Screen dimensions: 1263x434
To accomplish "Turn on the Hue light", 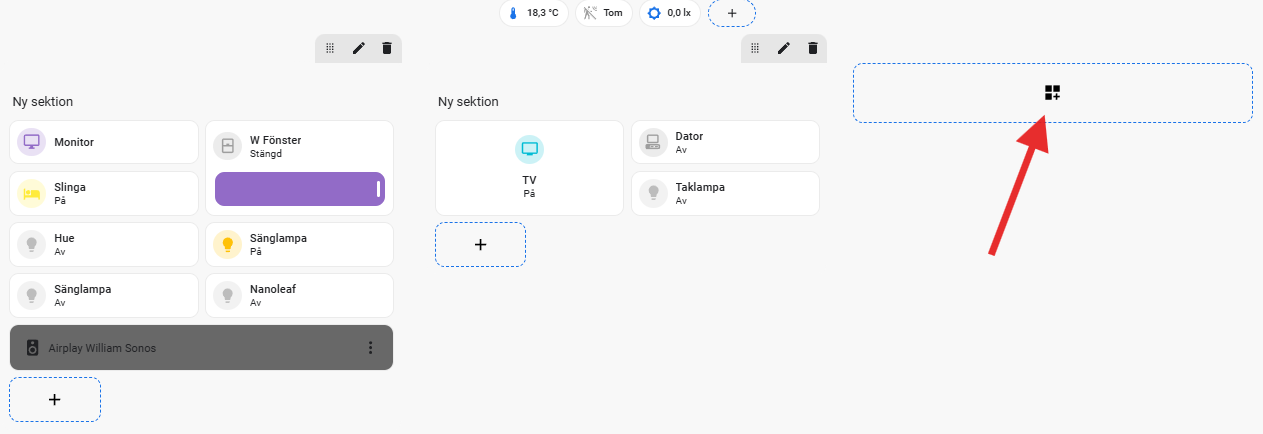I will click(x=32, y=244).
